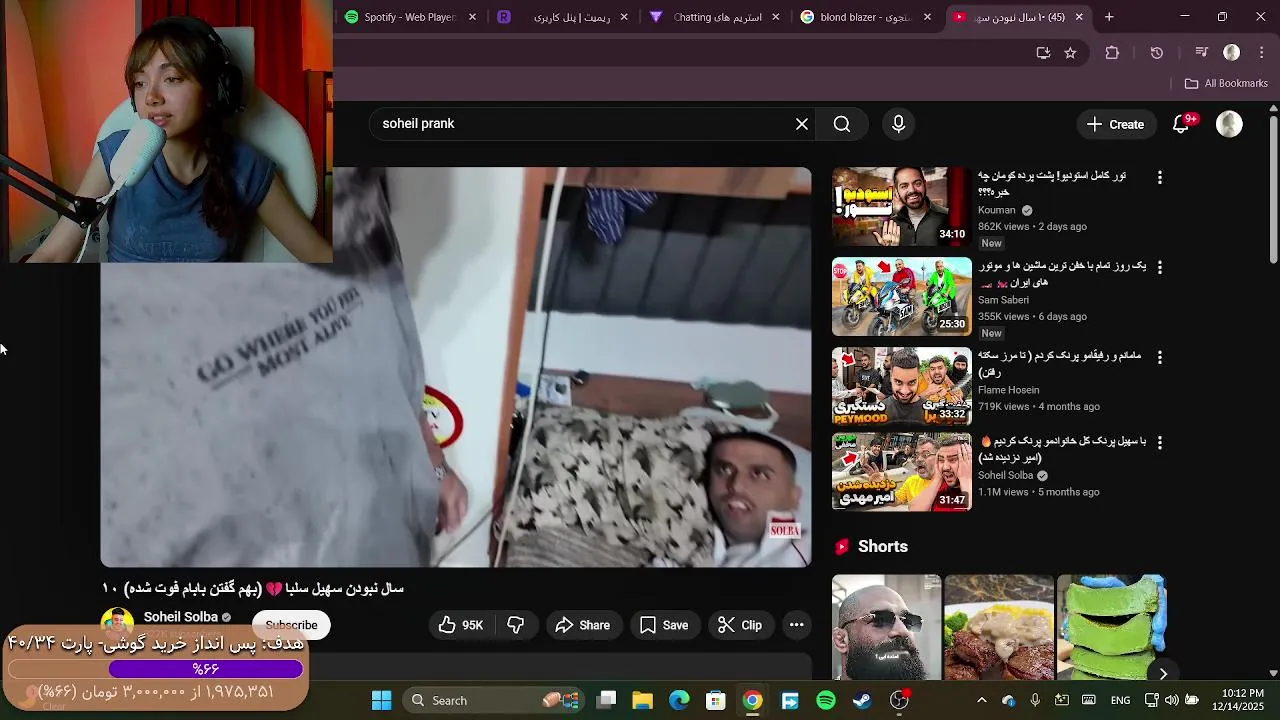This screenshot has height=720, width=1280.
Task: Click the Create button
Action: pos(1115,124)
